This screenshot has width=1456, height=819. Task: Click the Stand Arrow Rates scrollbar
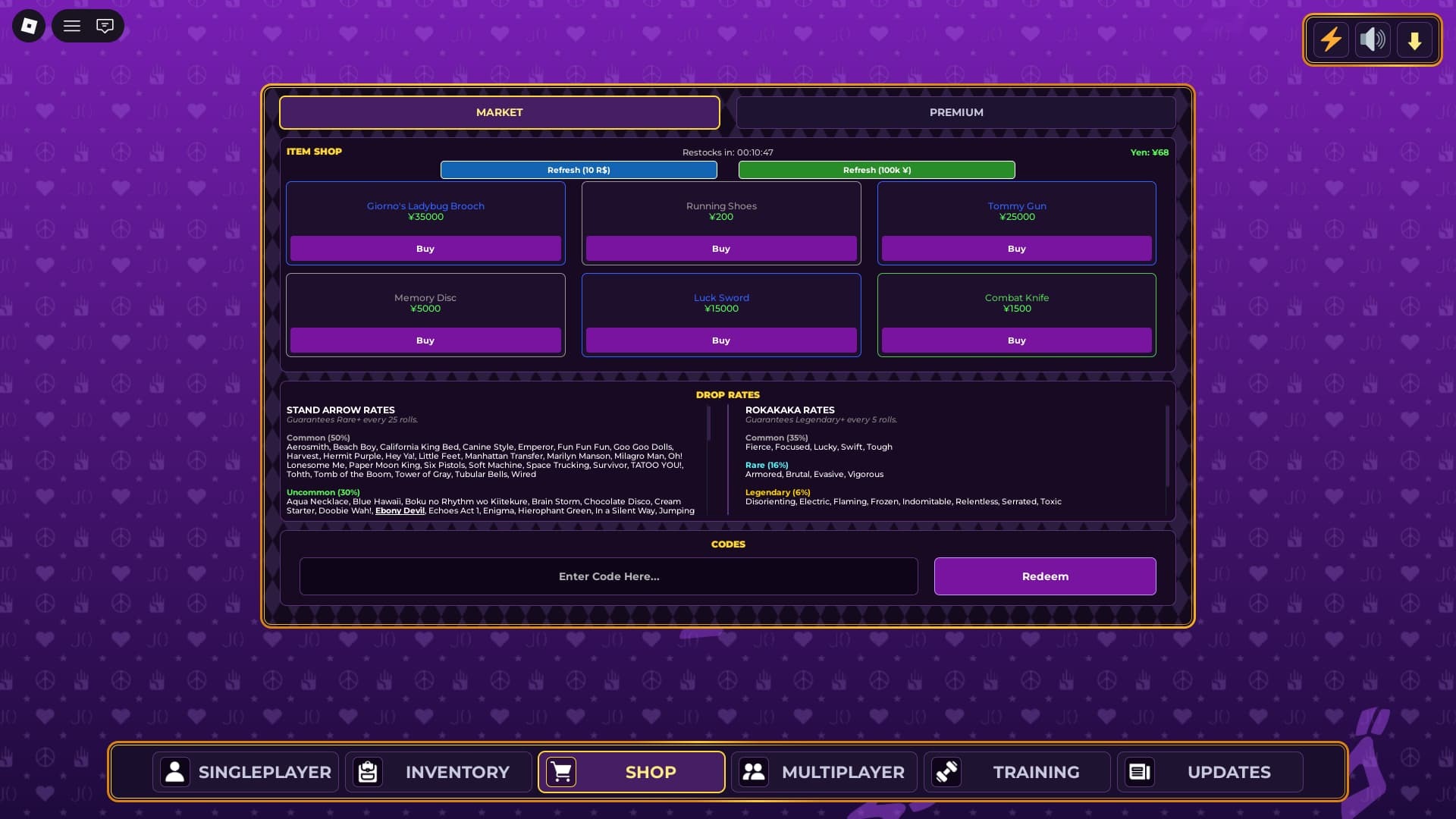pyautogui.click(x=708, y=423)
